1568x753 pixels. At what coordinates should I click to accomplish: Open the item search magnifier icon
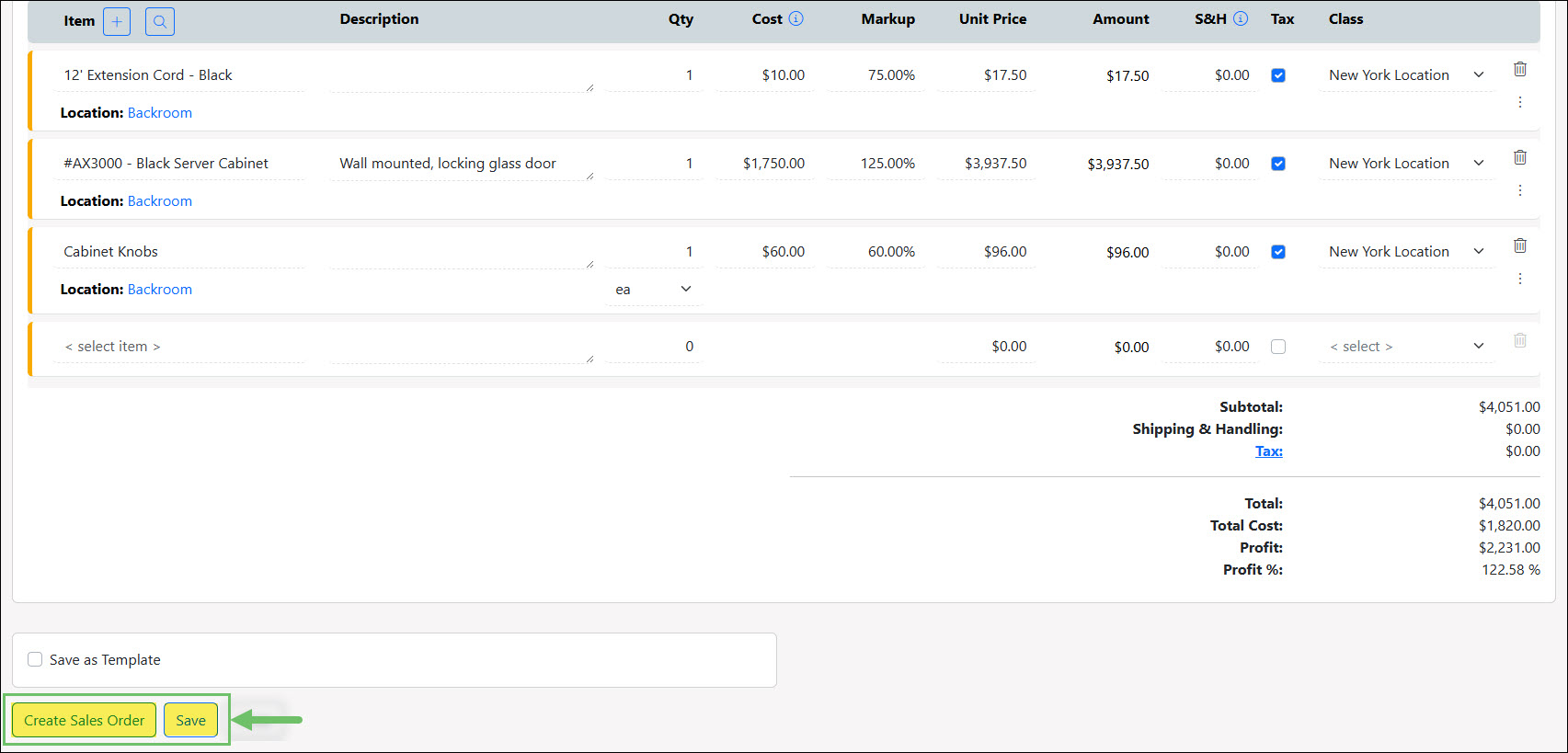pos(160,21)
